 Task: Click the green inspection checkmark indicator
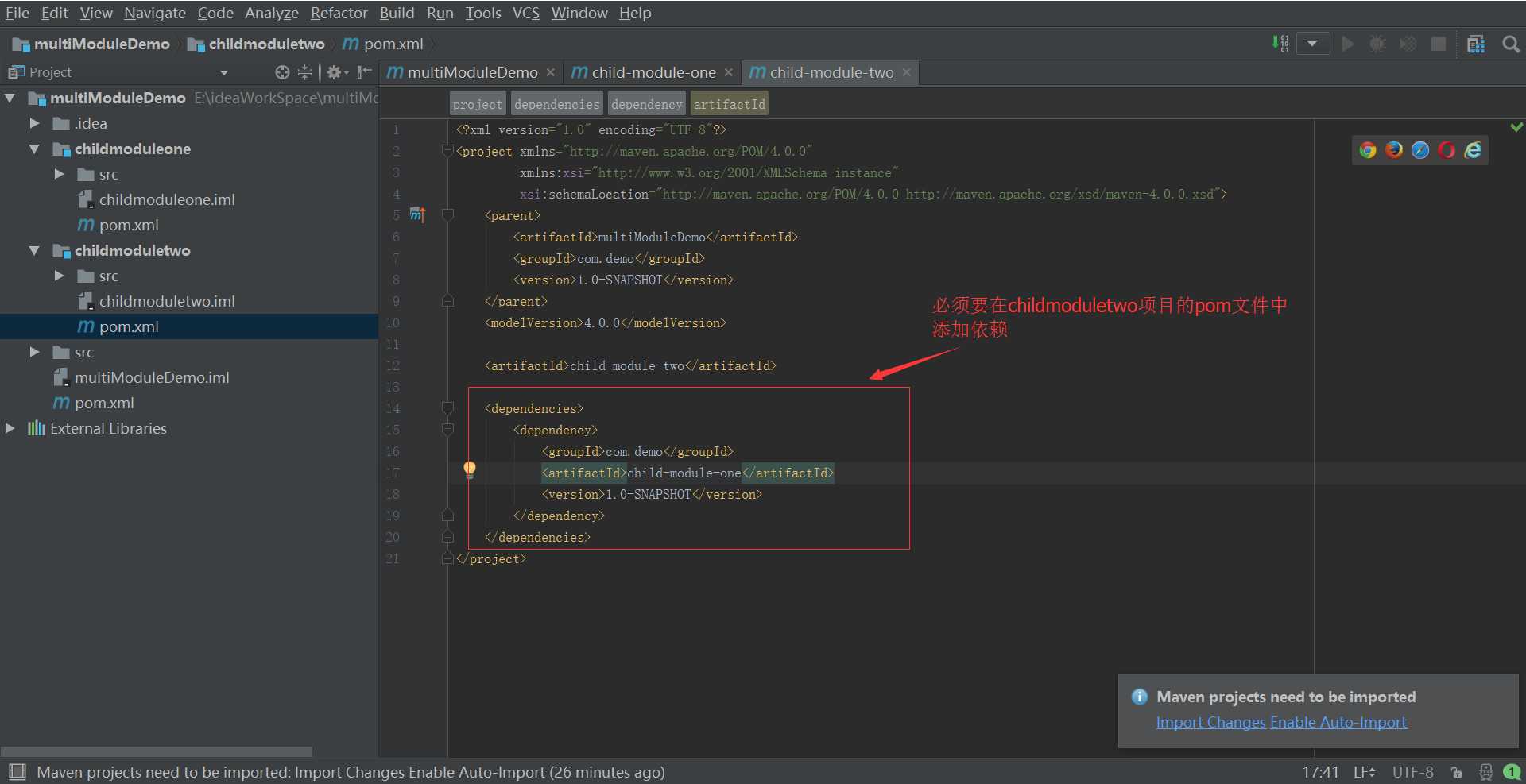pos(1516,127)
